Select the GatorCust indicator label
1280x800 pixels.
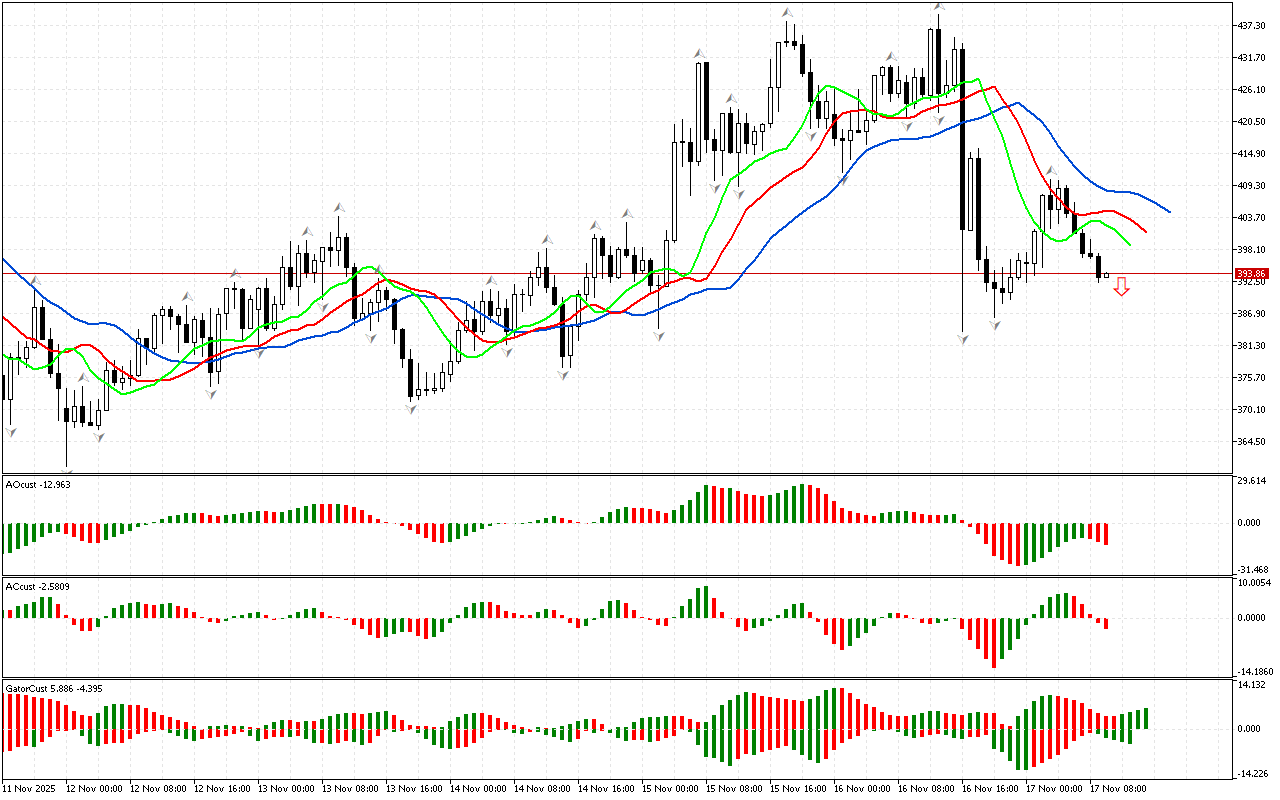pos(52,688)
